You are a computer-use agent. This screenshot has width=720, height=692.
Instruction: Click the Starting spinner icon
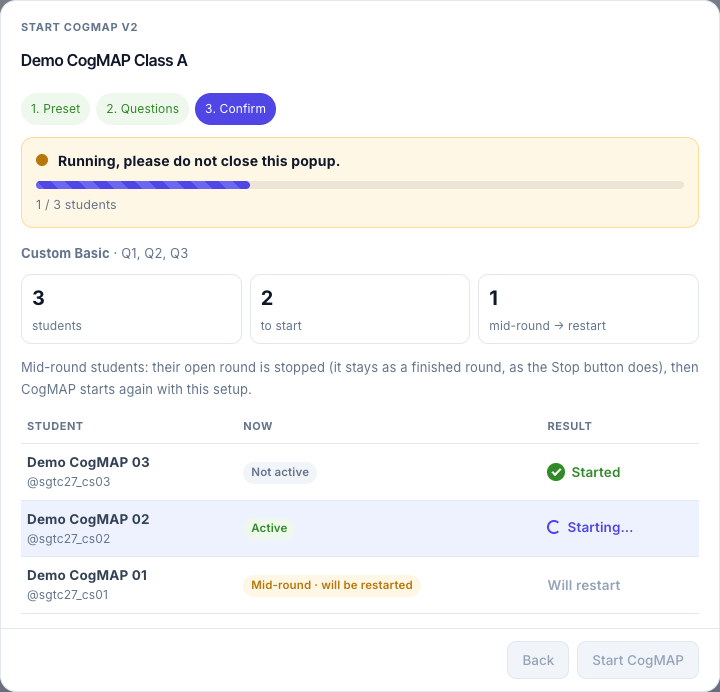tap(553, 527)
